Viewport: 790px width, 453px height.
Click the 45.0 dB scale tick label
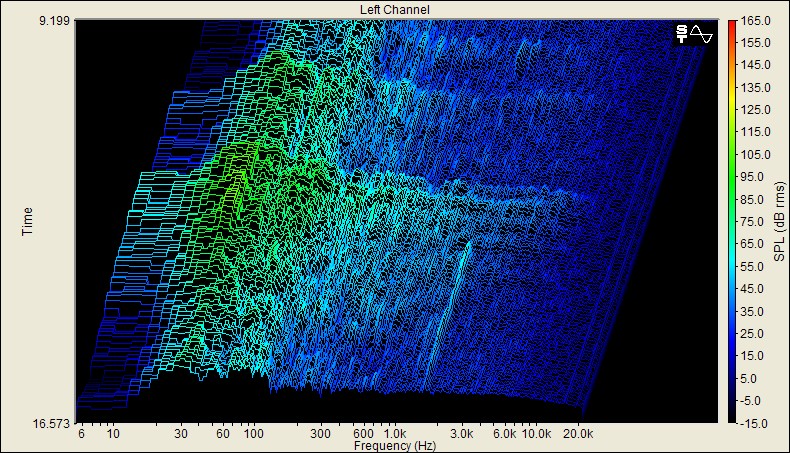[x=754, y=289]
